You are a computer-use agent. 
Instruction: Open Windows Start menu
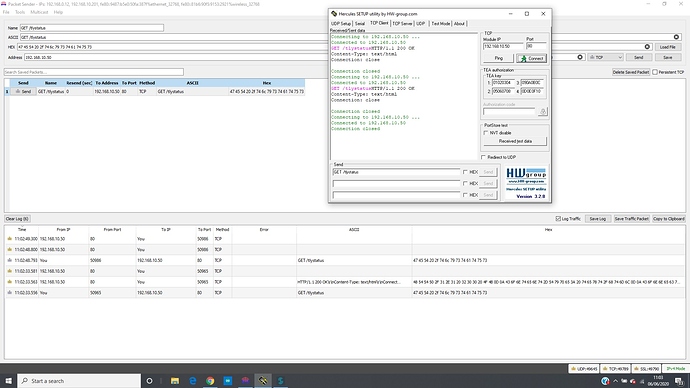click(8, 381)
